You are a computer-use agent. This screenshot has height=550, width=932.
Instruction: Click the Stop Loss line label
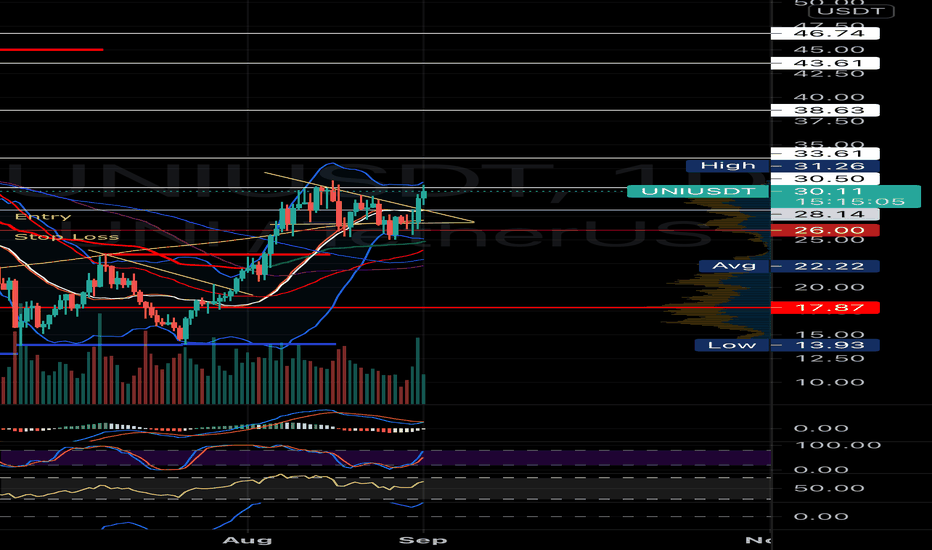click(x=67, y=237)
